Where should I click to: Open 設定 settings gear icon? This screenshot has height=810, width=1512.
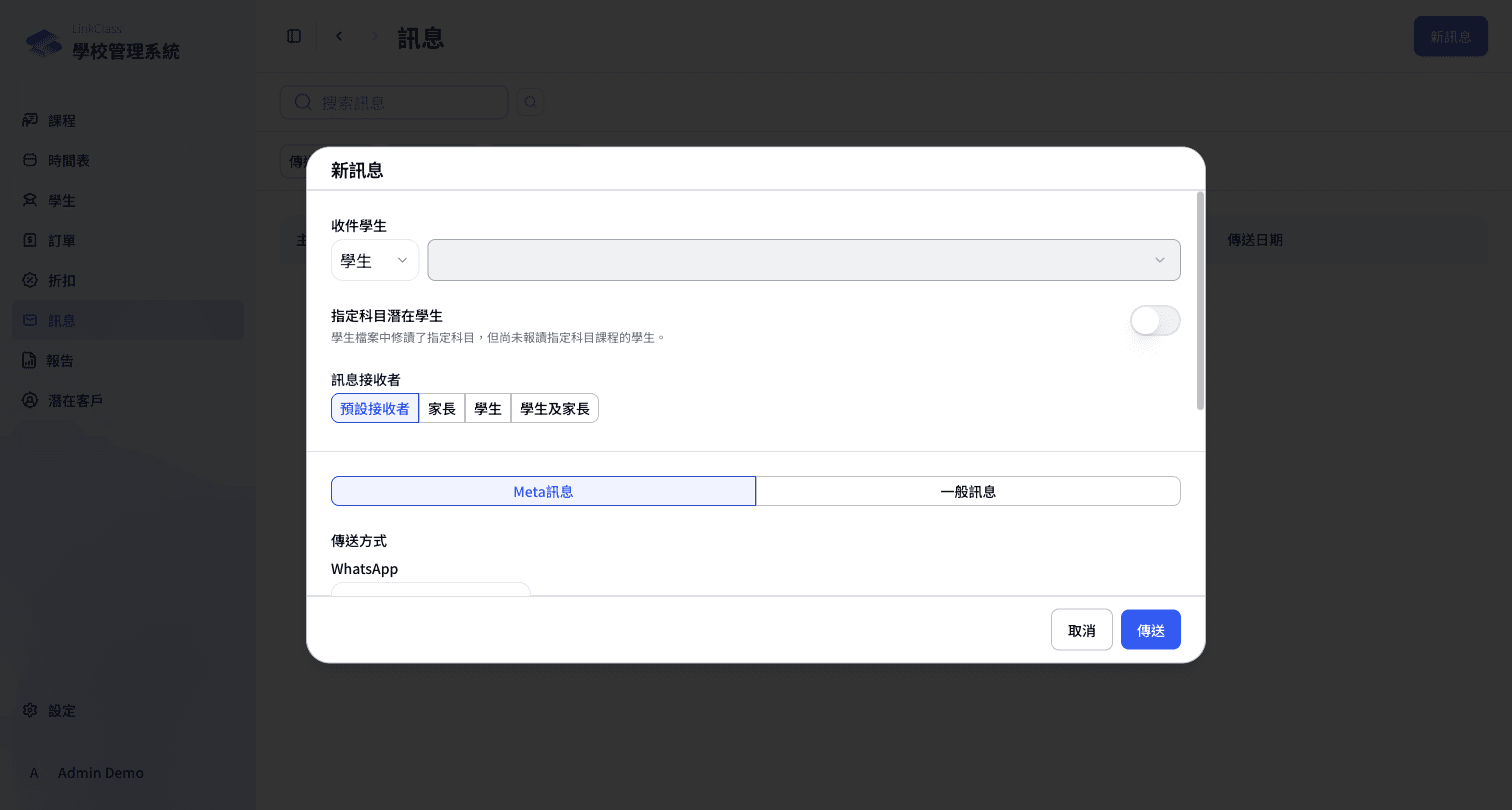[30, 710]
